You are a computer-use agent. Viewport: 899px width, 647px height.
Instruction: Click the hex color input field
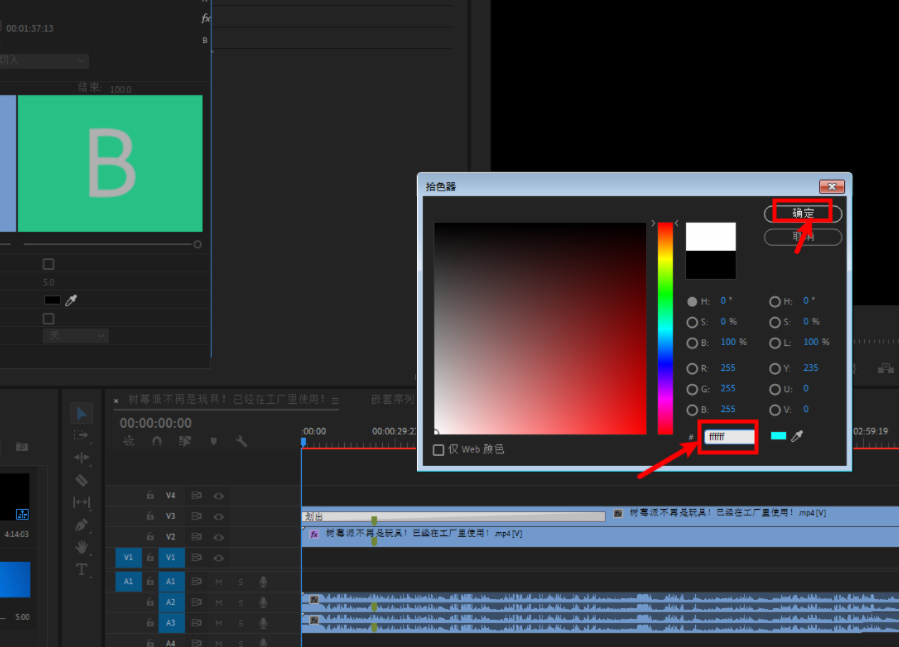pyautogui.click(x=729, y=437)
